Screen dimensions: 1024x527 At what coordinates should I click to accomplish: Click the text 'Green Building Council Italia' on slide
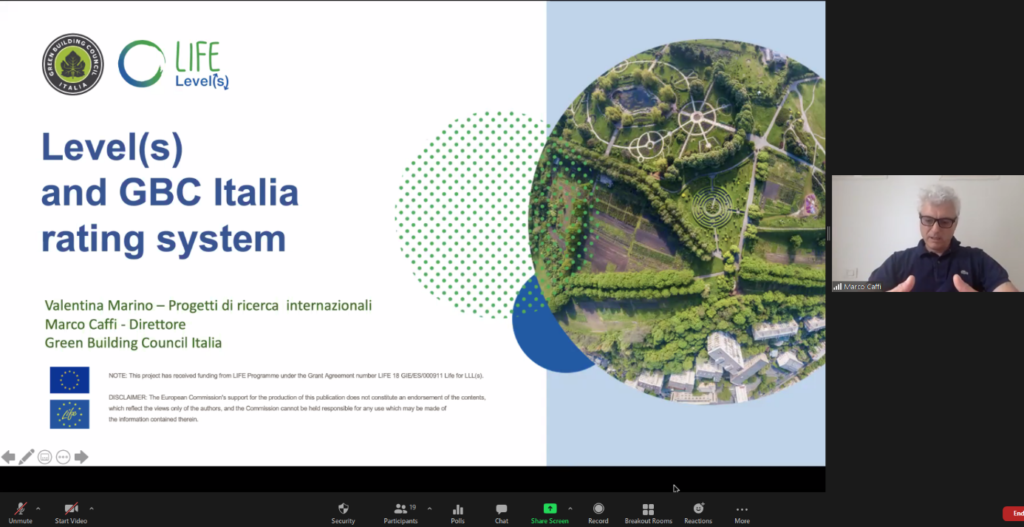(133, 342)
